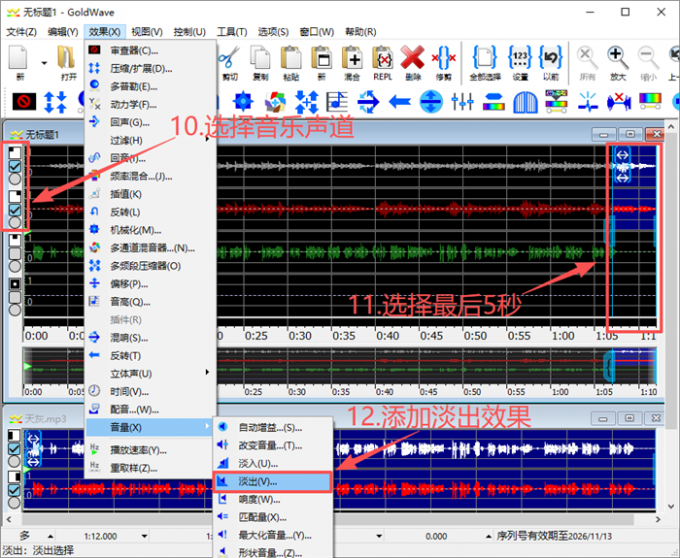This screenshot has width=680, height=558.
Task: Open the 音量(X) submenu entry
Action: tap(149, 427)
